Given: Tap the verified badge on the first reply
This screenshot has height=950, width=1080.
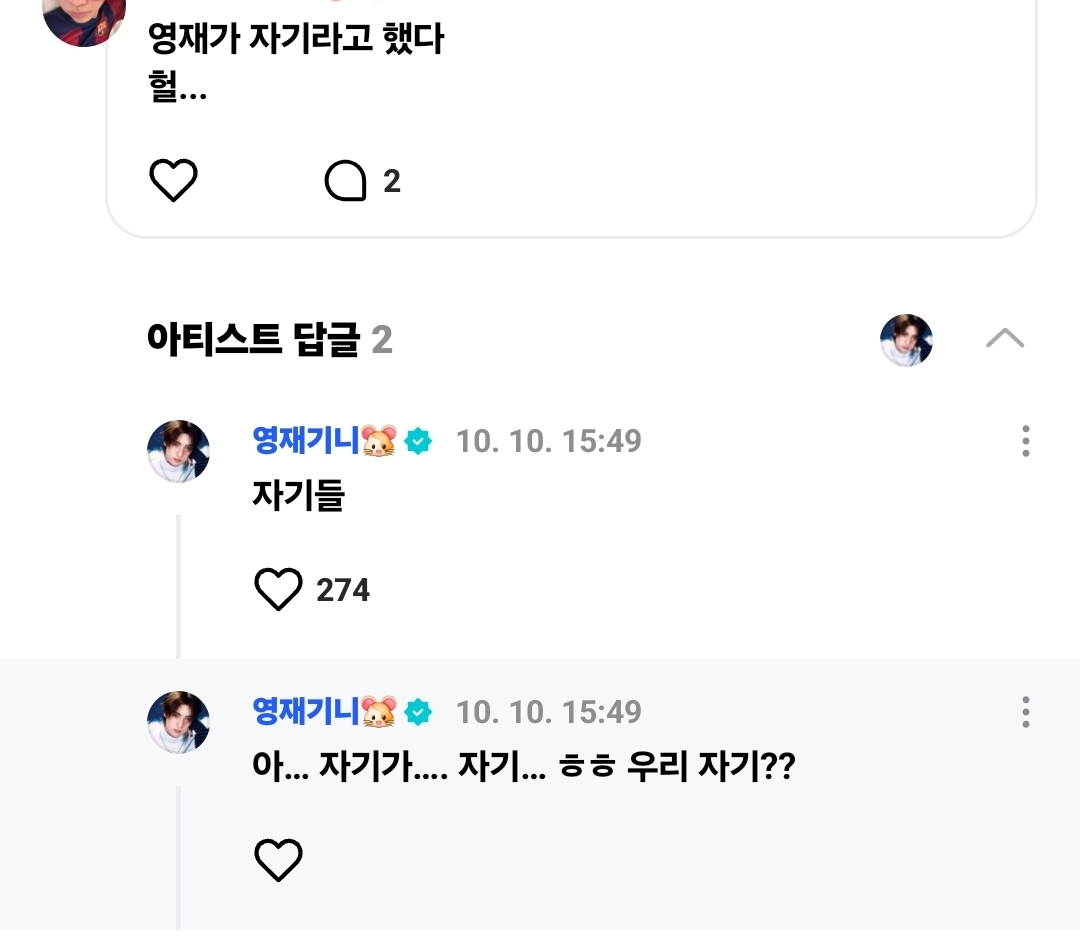Looking at the screenshot, I should pyautogui.click(x=418, y=441).
